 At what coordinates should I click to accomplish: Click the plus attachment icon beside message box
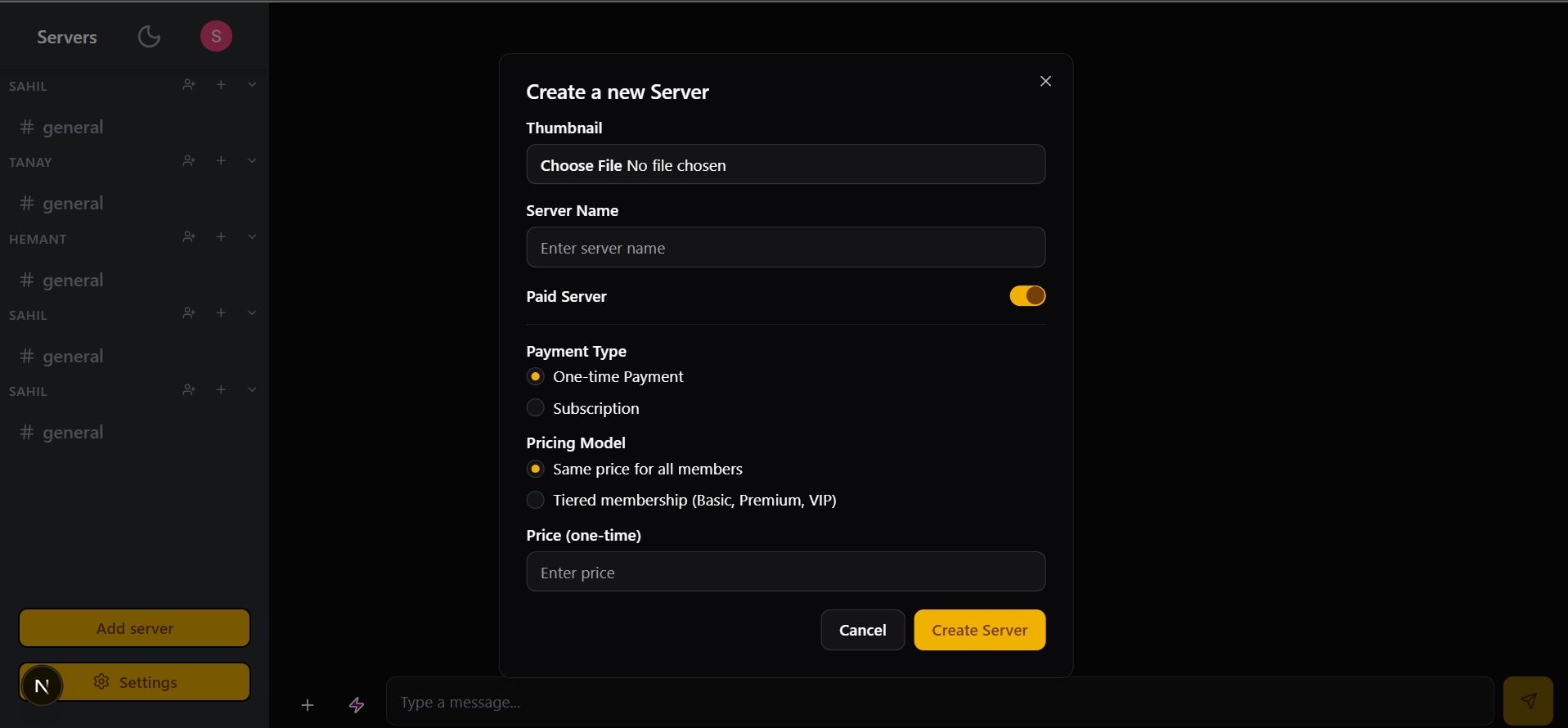[308, 704]
